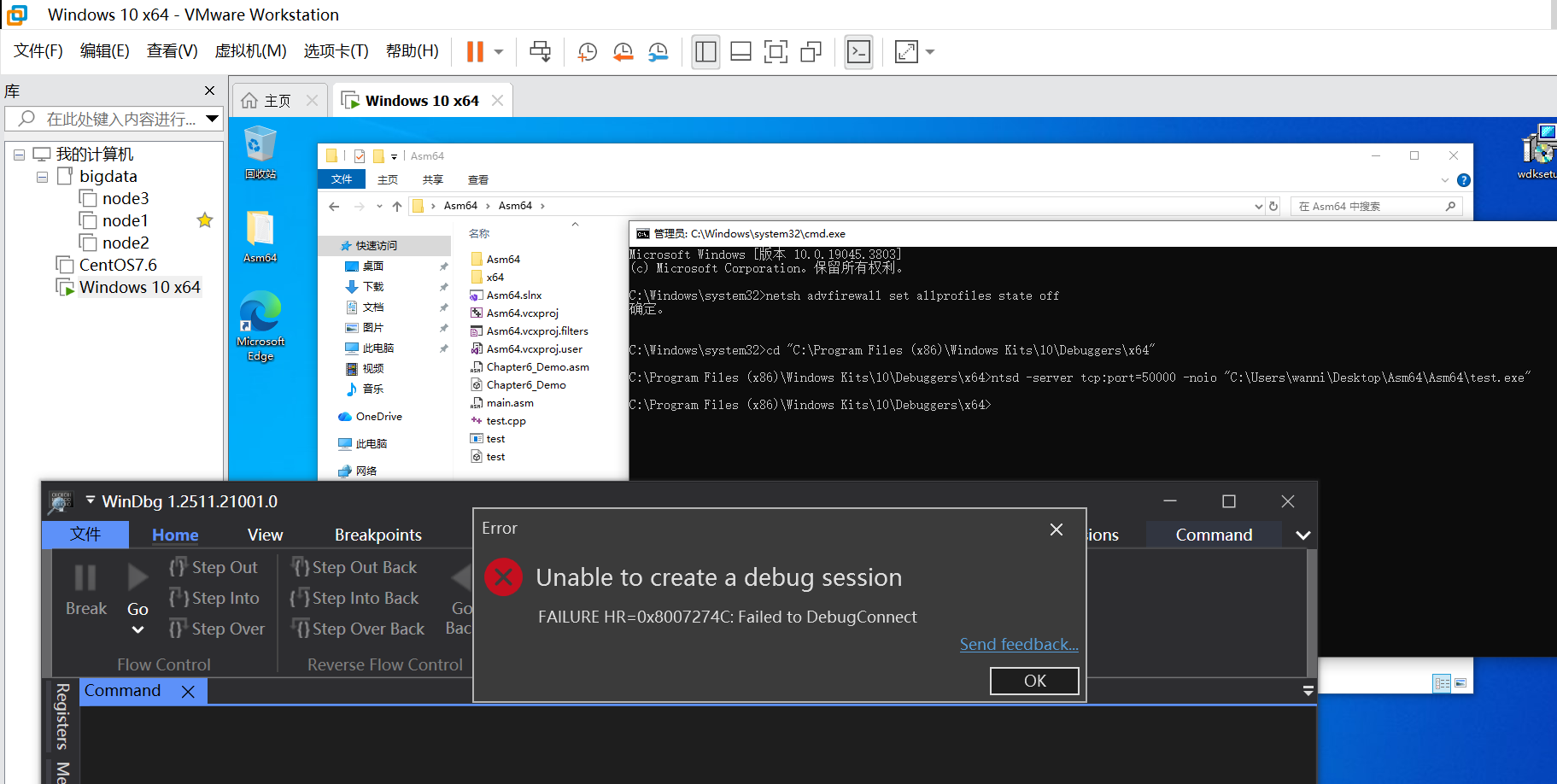This screenshot has width=1557, height=784.
Task: Select node3 in the library tree
Action: [x=126, y=198]
